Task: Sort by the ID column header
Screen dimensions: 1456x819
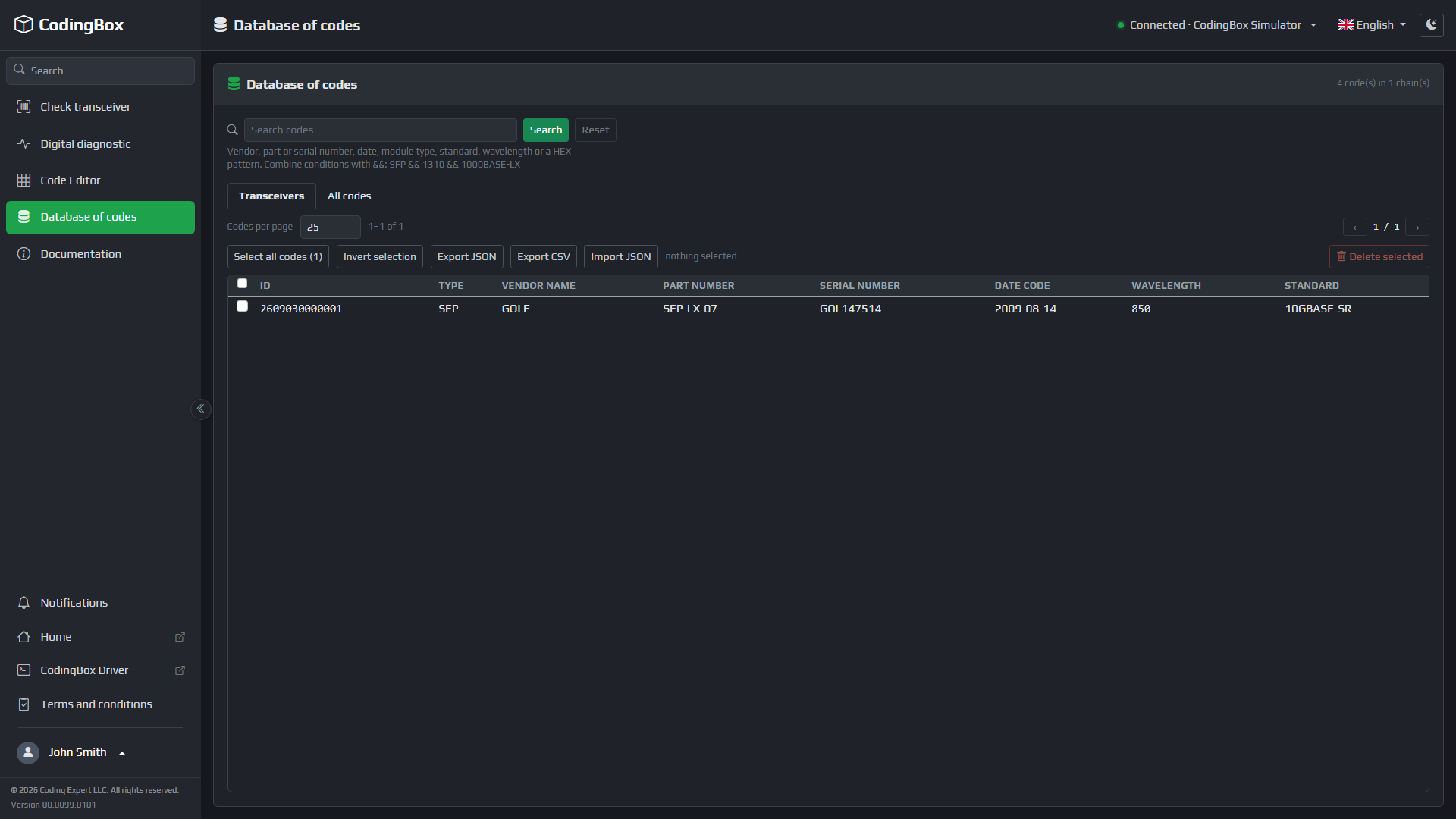Action: pos(265,286)
